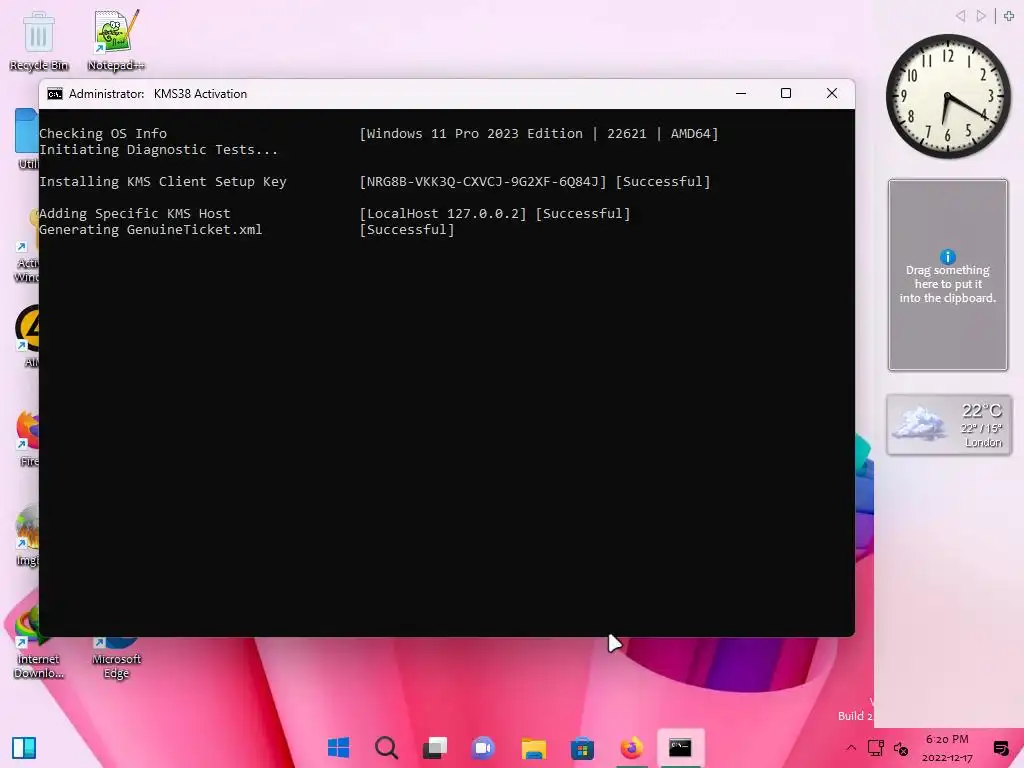1024x768 pixels.
Task: Go to previous gadget page arrow
Action: 960,16
